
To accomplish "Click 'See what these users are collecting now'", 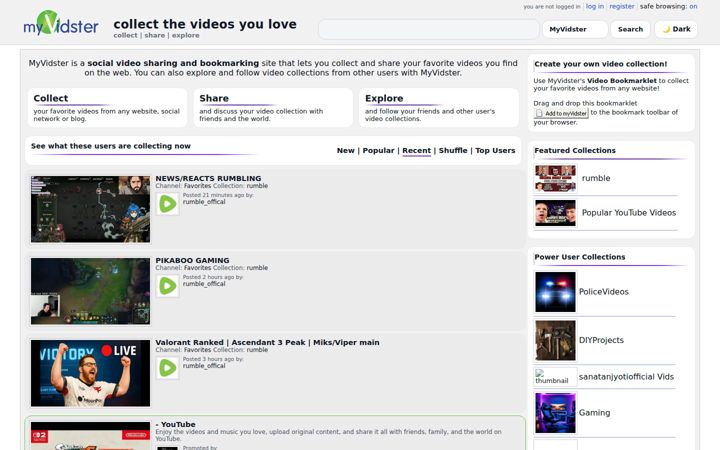I will tap(111, 146).
